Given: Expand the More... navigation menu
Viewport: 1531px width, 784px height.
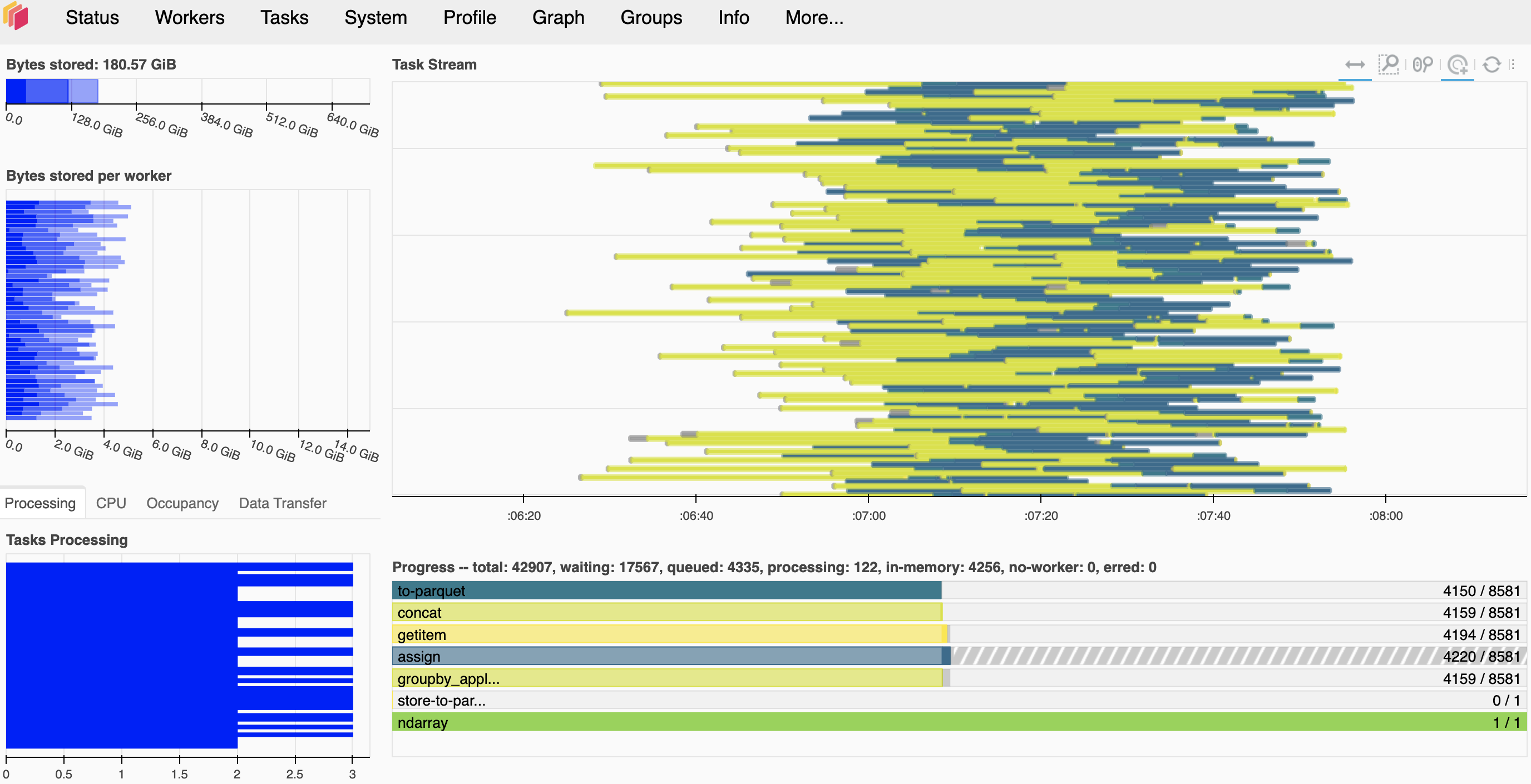Looking at the screenshot, I should [814, 18].
